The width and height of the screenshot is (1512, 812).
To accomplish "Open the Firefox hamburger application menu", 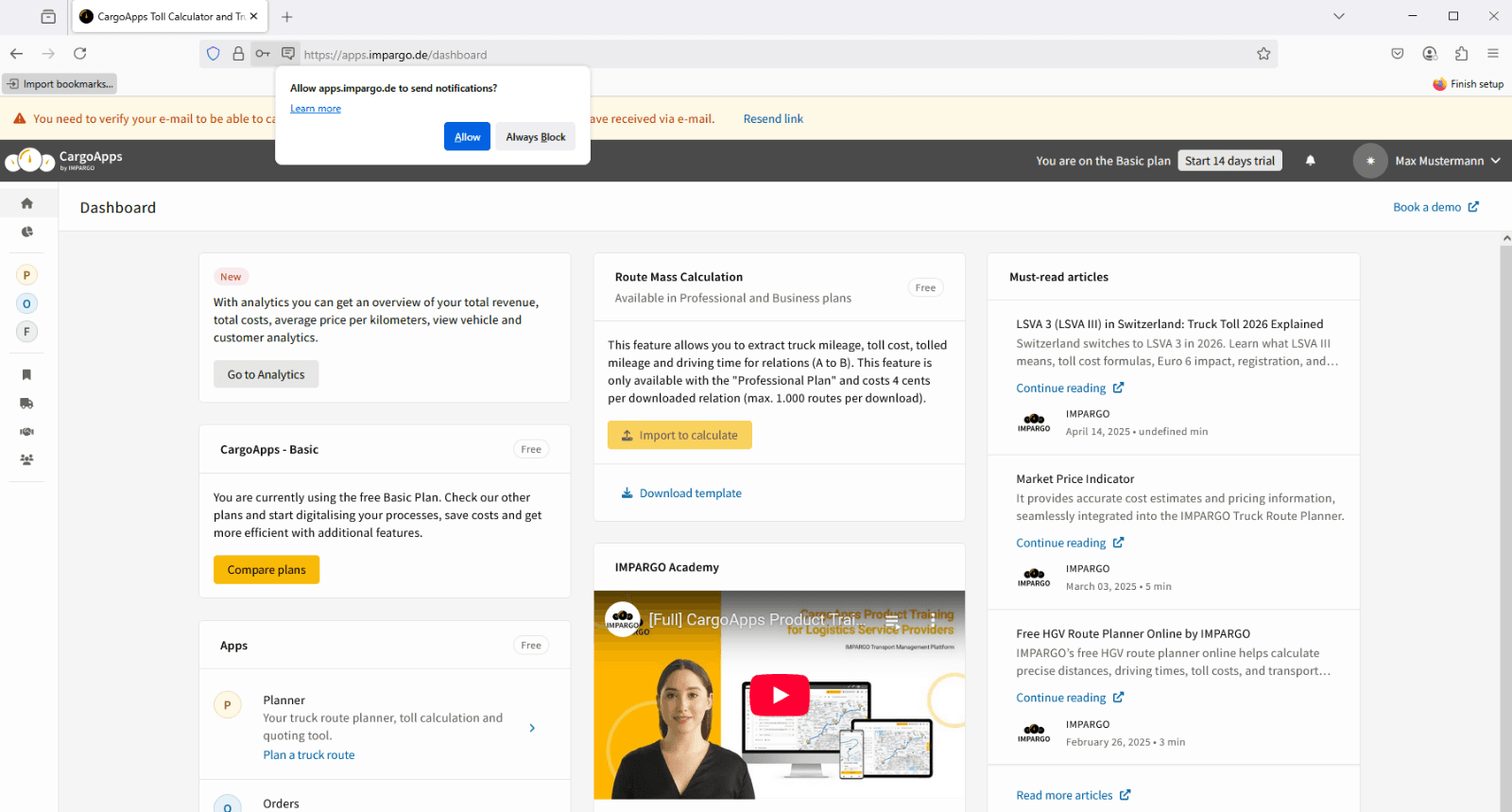I will [x=1493, y=54].
